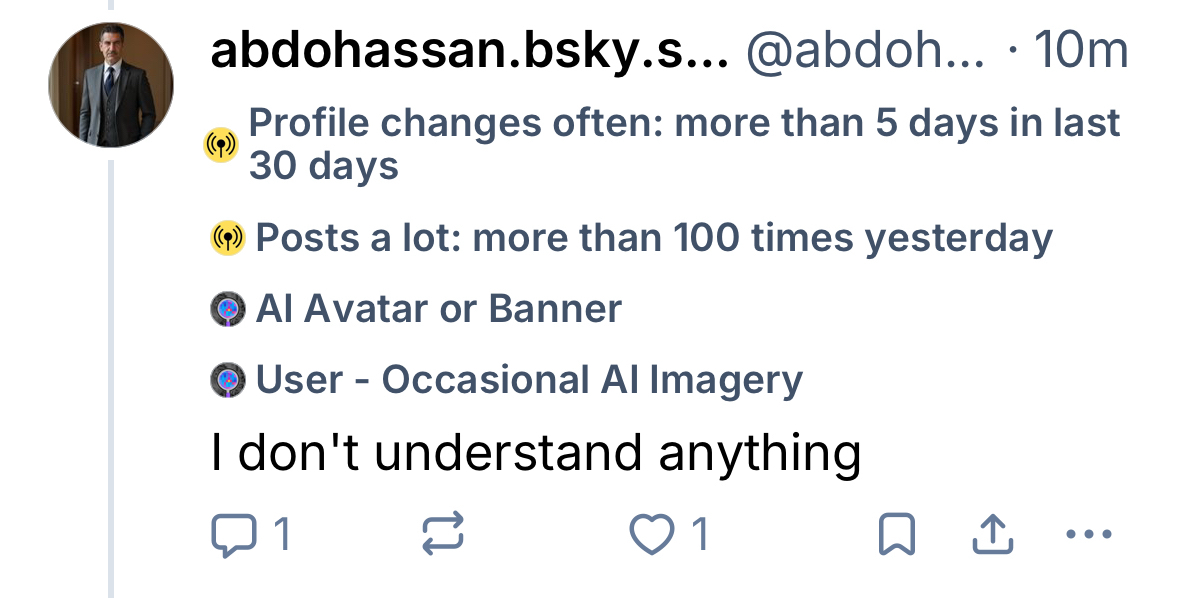The image size is (1179, 598).
Task: Click the yellow icon beside 'Posts a lot'
Action: tap(228, 239)
